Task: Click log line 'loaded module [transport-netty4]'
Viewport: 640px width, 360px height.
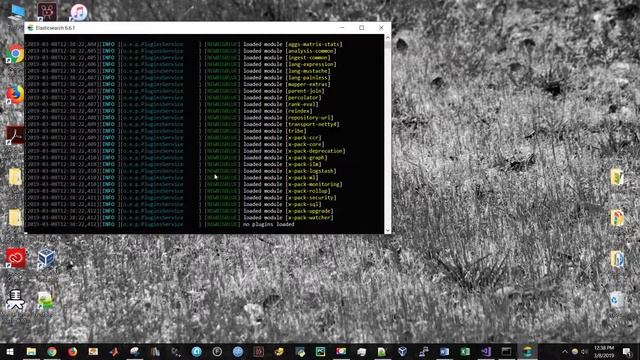Action: pos(291,124)
